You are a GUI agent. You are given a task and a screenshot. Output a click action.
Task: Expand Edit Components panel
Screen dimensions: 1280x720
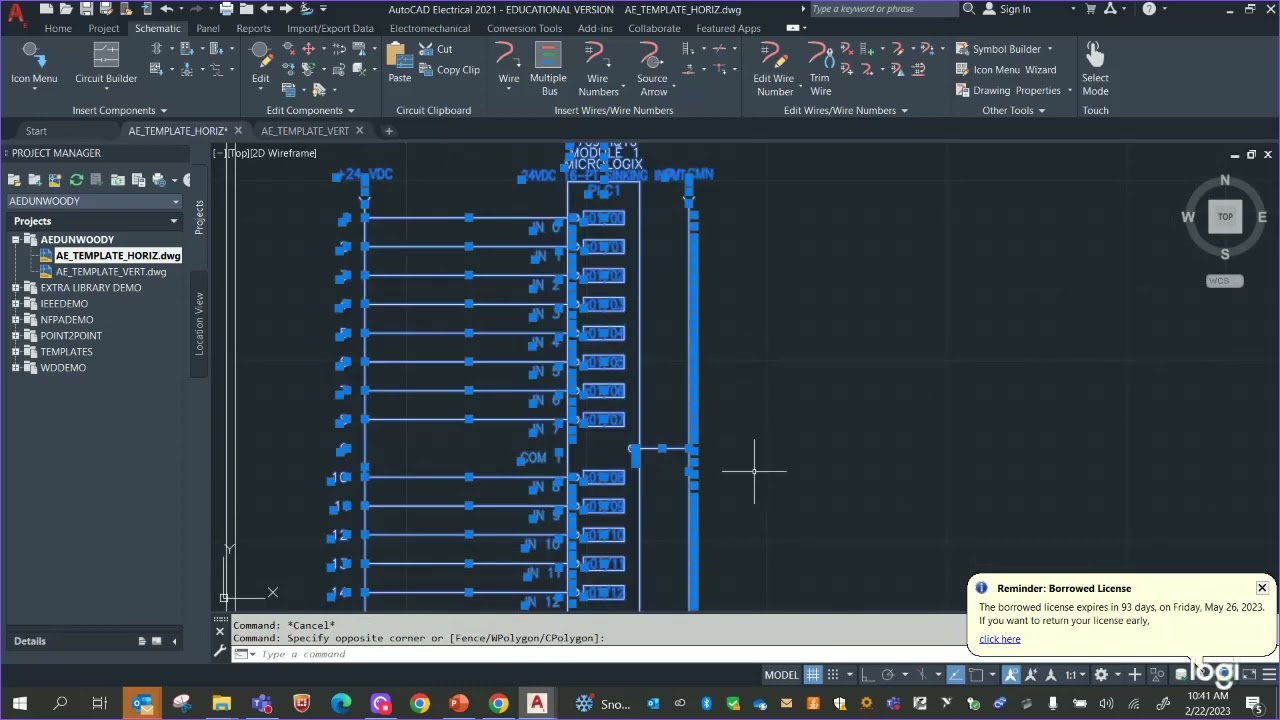point(310,110)
